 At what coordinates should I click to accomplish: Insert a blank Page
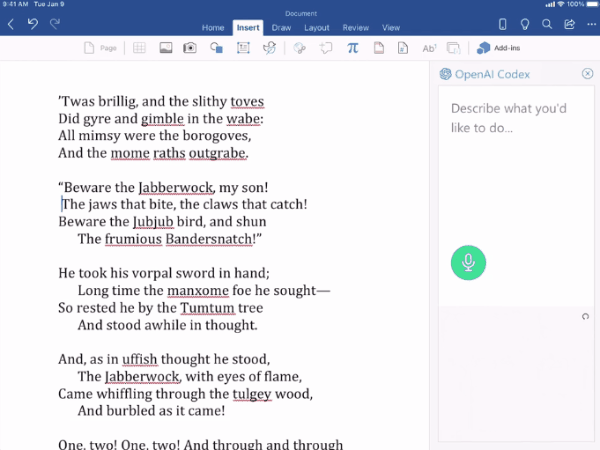[x=100, y=48]
